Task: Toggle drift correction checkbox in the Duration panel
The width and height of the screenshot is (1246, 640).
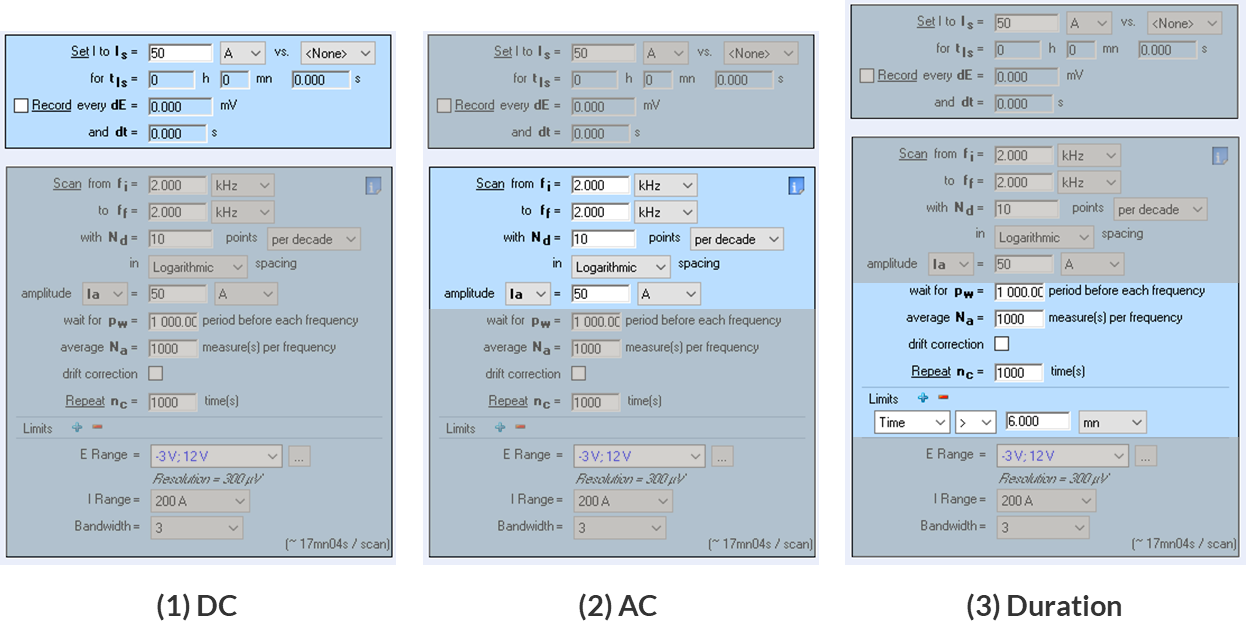Action: (1001, 344)
